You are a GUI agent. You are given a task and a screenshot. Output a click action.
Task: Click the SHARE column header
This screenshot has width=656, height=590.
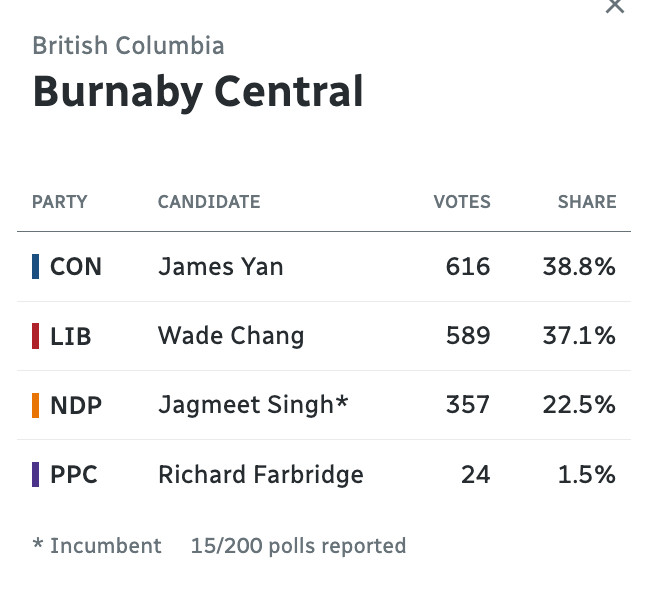point(587,202)
